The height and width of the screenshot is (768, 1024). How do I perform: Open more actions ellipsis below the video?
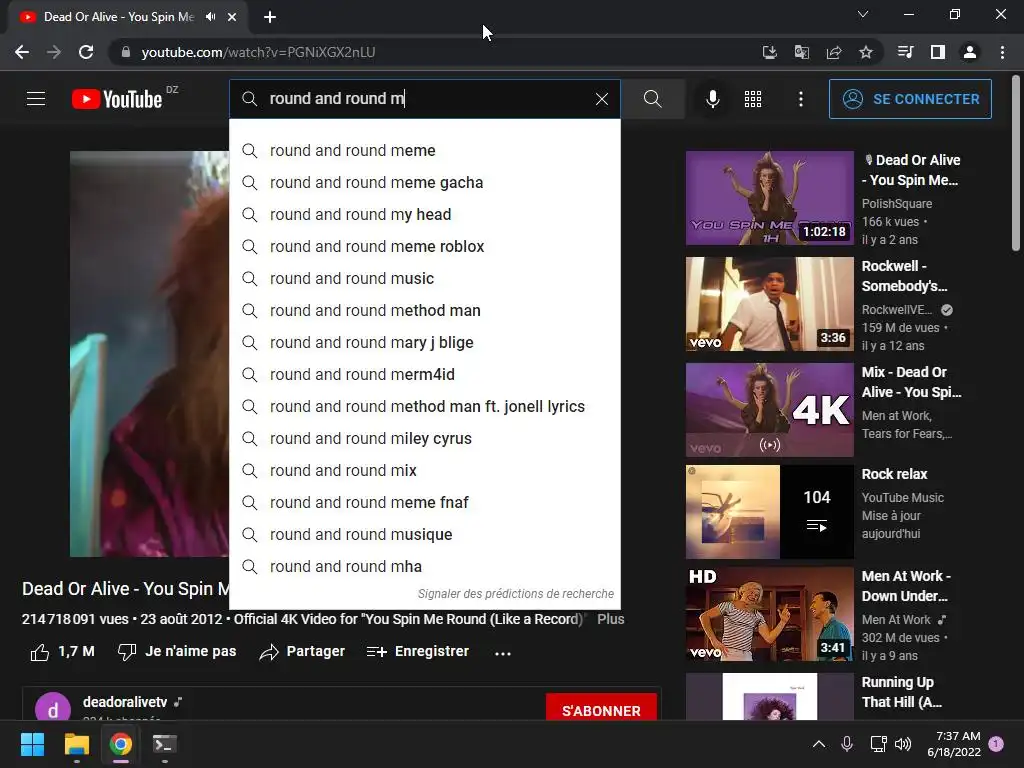(503, 652)
